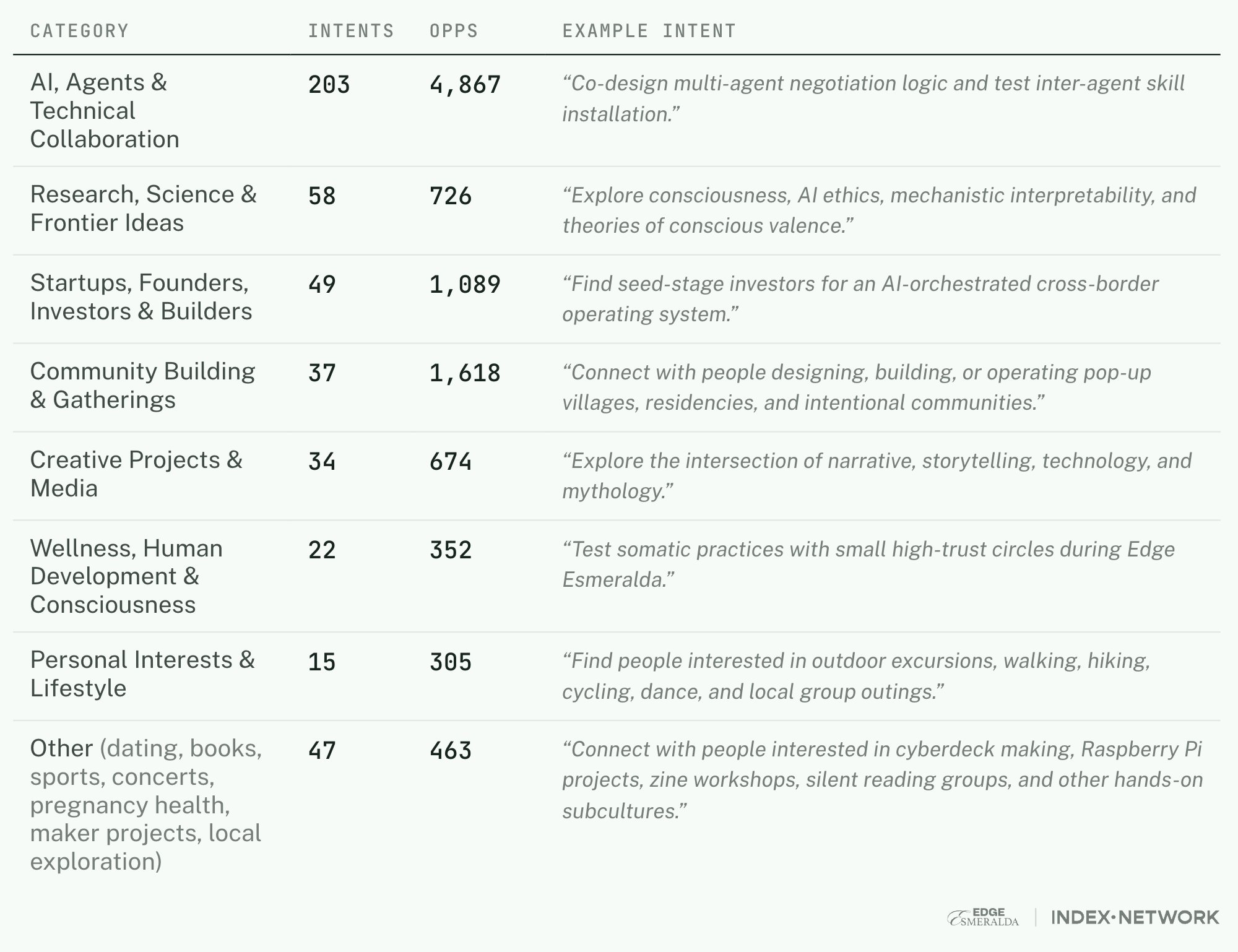The image size is (1238, 952).
Task: Click the Edge Esmeralda logo
Action: click(983, 917)
